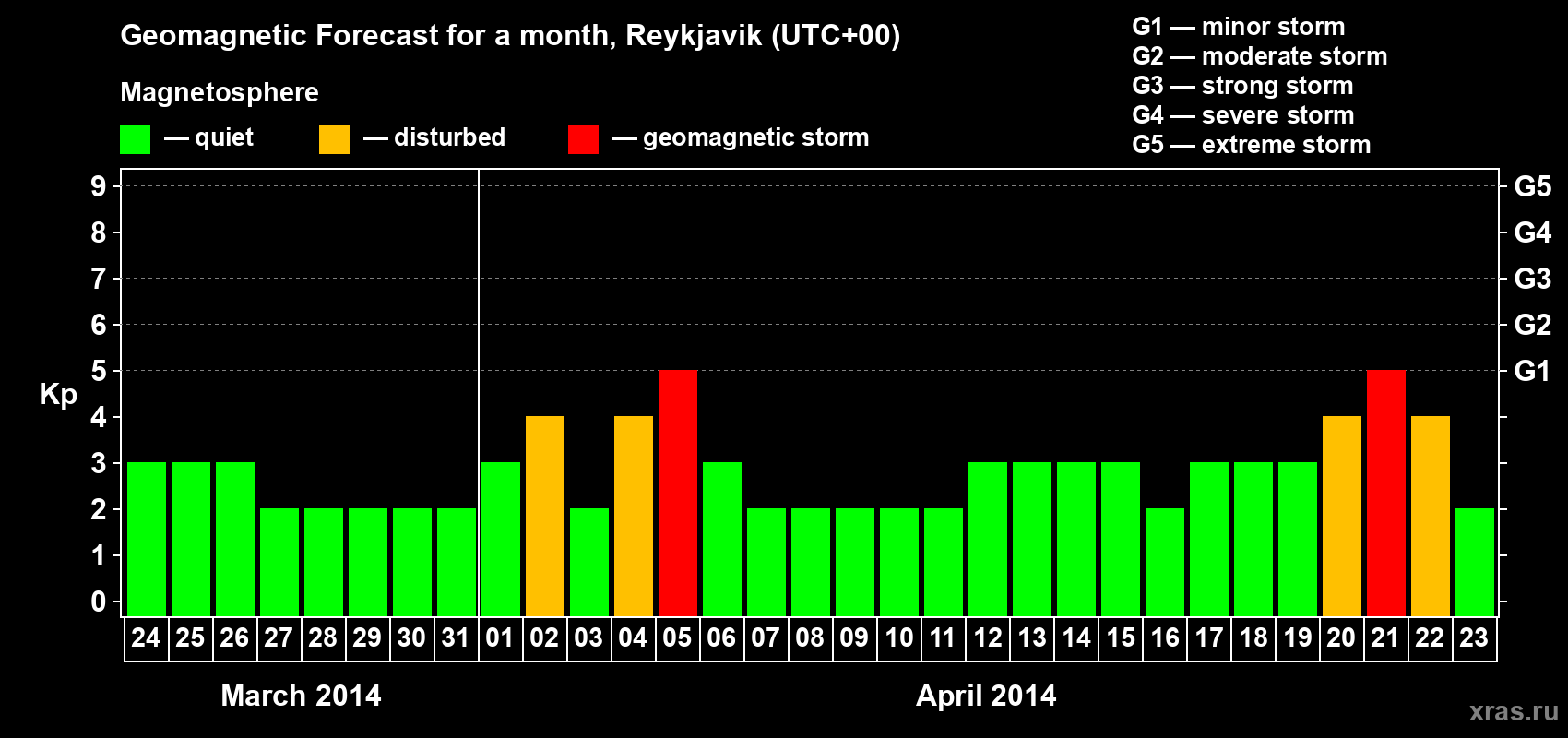The image size is (1568, 738).
Task: Click 'G5 — extreme storm' legend text
Action: pos(1252,145)
